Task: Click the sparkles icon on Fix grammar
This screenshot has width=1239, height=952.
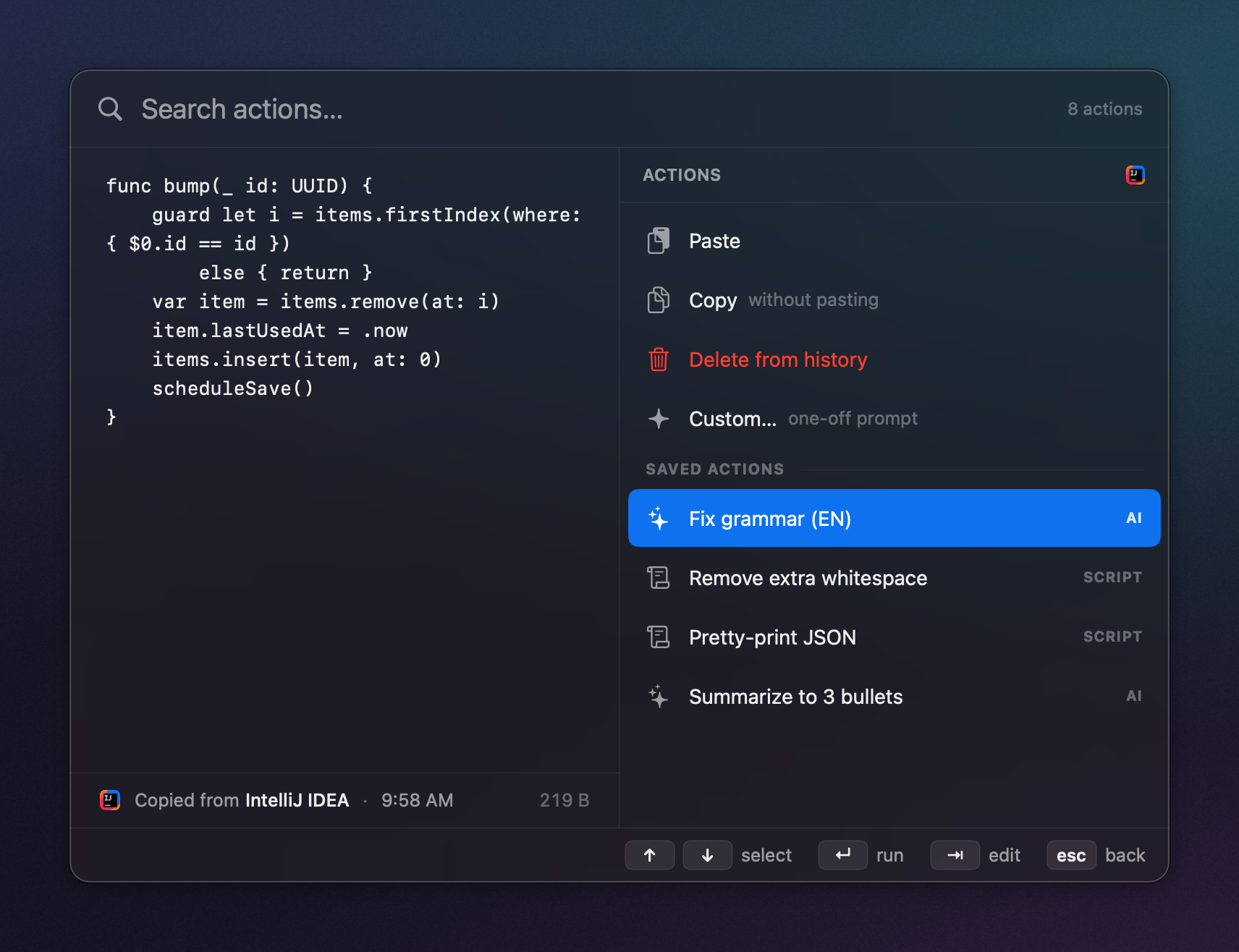Action: [x=658, y=518]
